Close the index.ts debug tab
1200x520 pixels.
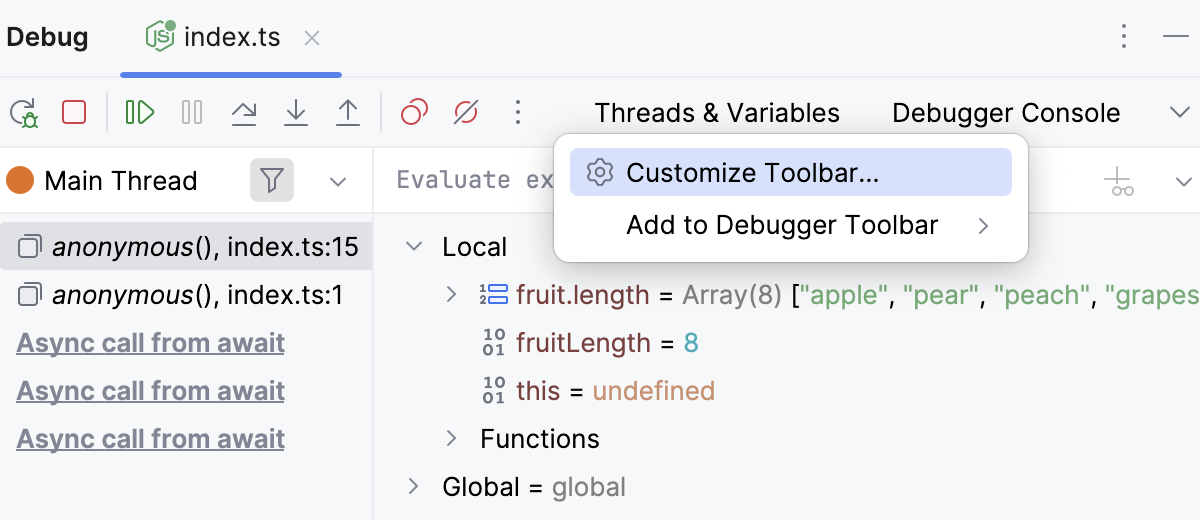312,38
